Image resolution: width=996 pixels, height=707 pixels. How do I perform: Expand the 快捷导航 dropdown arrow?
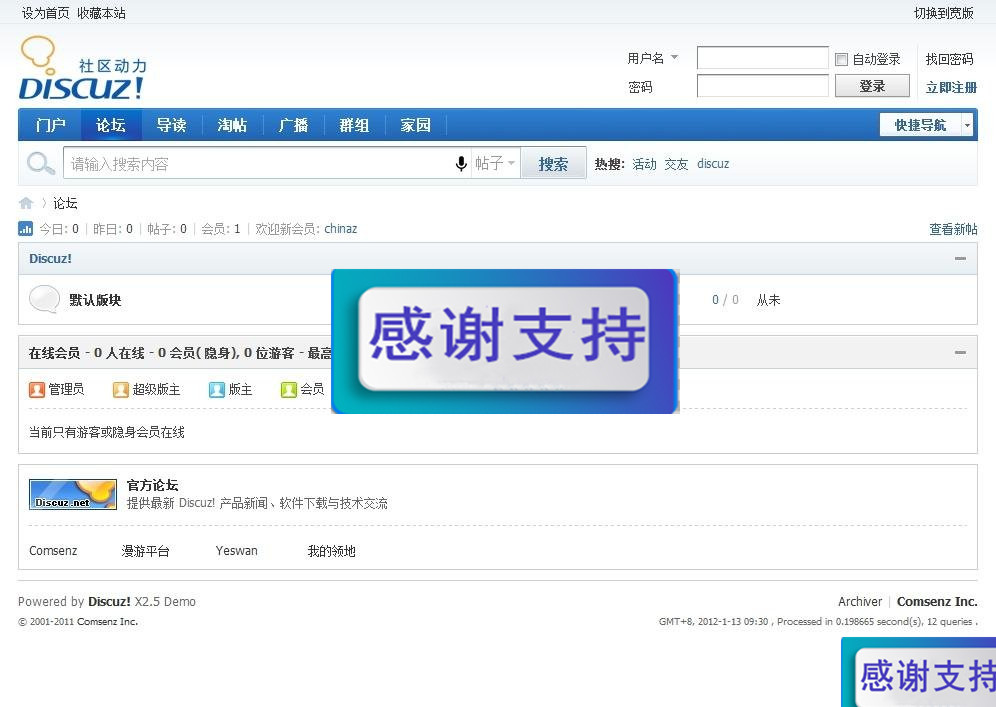(967, 125)
